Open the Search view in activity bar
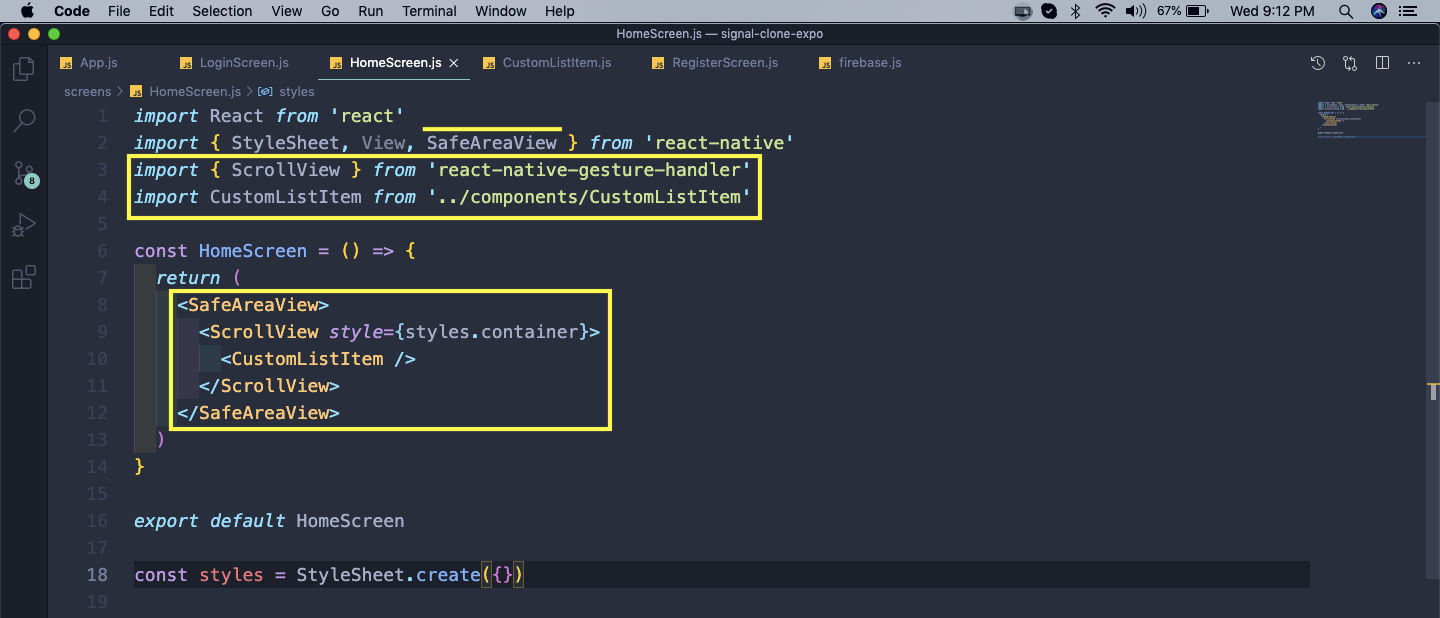The width and height of the screenshot is (1440, 618). point(24,121)
